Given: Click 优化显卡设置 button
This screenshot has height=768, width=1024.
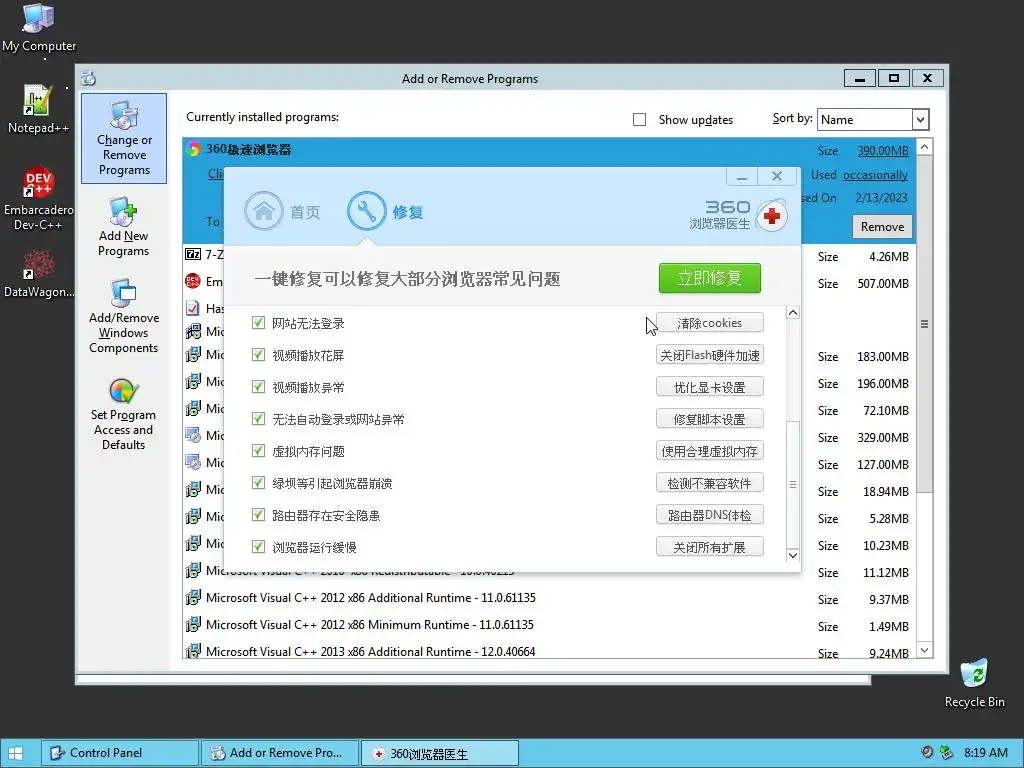Looking at the screenshot, I should (710, 387).
